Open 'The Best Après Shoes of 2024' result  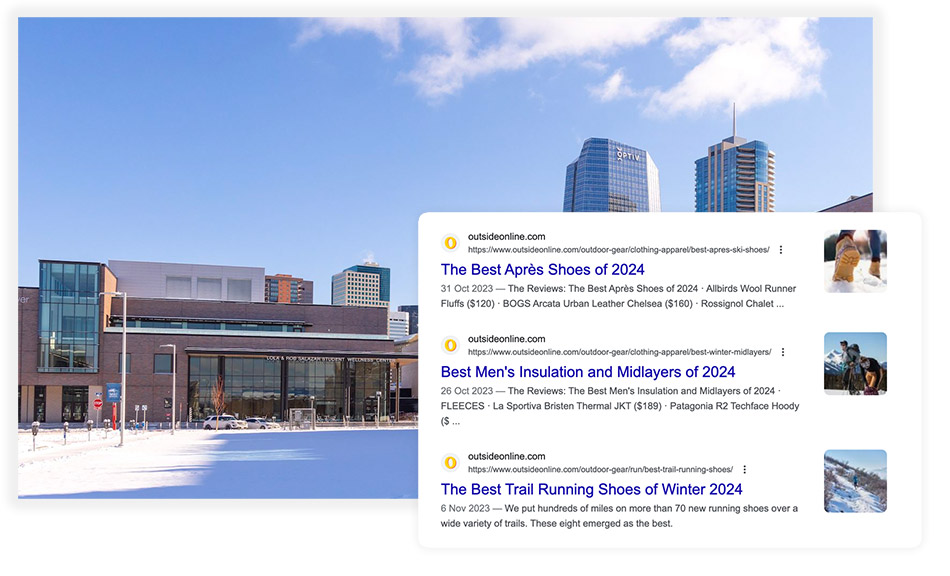(542, 270)
